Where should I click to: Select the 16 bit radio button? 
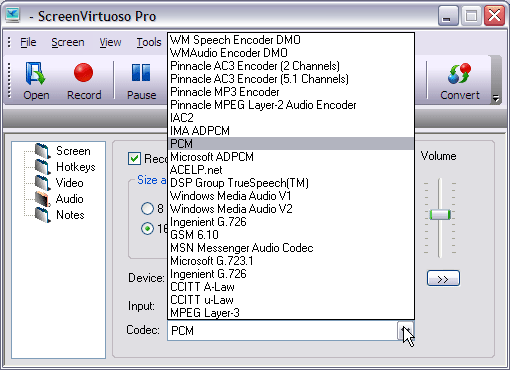coord(147,229)
